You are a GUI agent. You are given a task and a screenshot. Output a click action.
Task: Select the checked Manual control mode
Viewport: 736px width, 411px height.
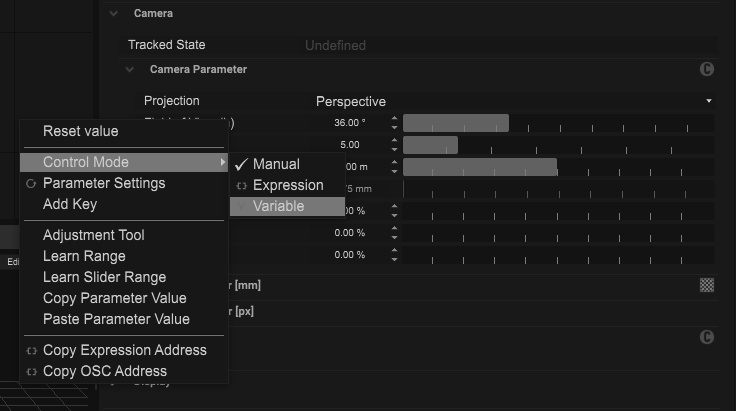pos(276,164)
